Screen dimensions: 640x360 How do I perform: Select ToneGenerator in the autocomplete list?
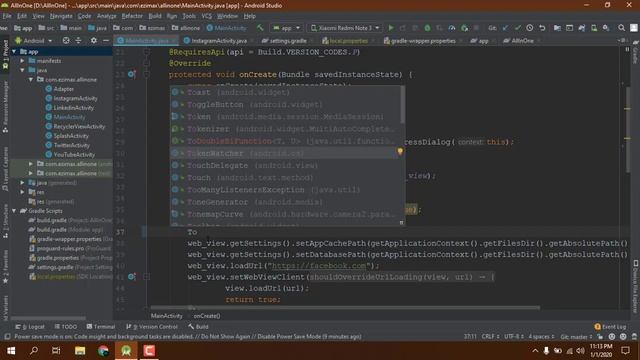point(287,202)
